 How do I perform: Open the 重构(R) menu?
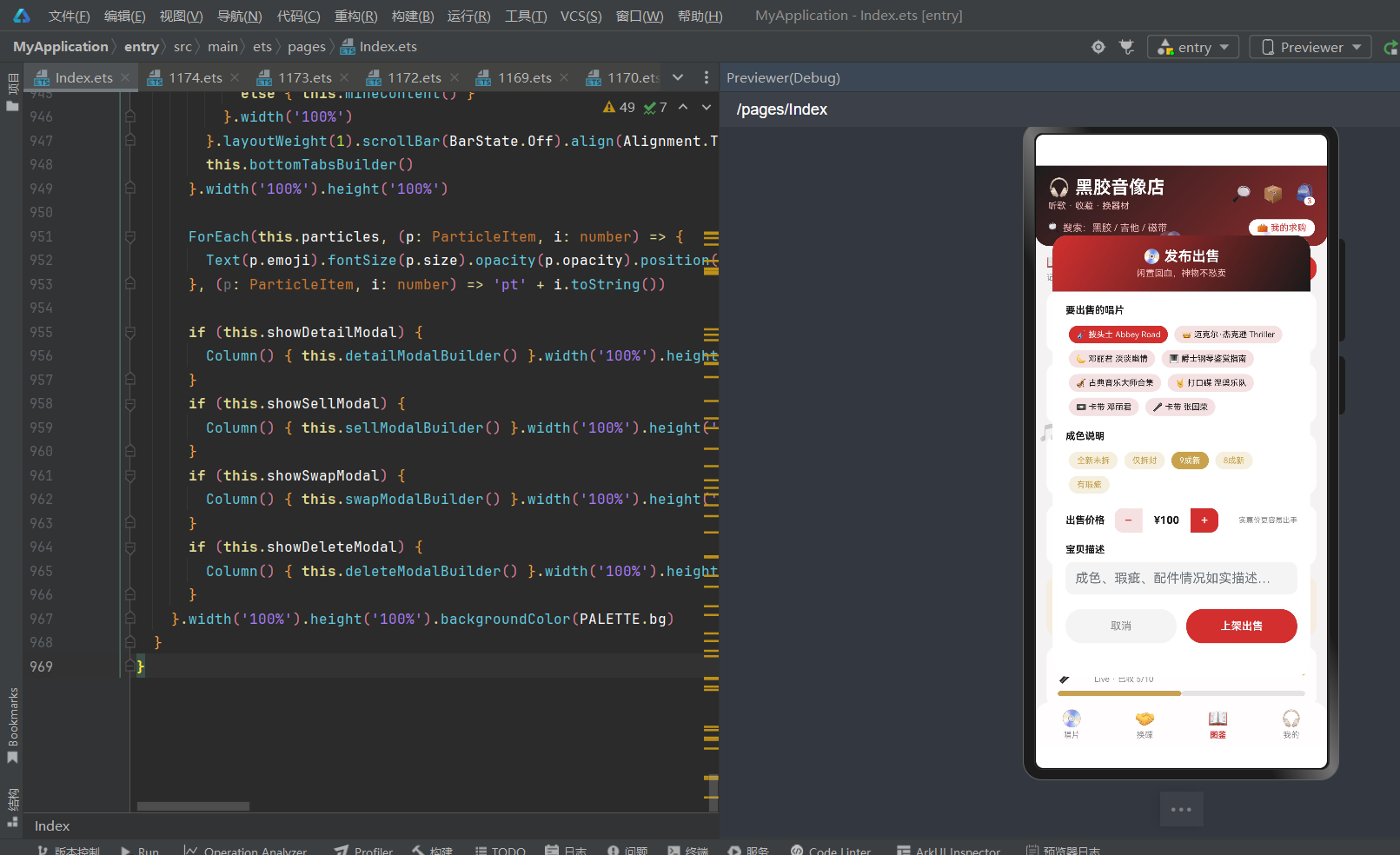coord(355,16)
